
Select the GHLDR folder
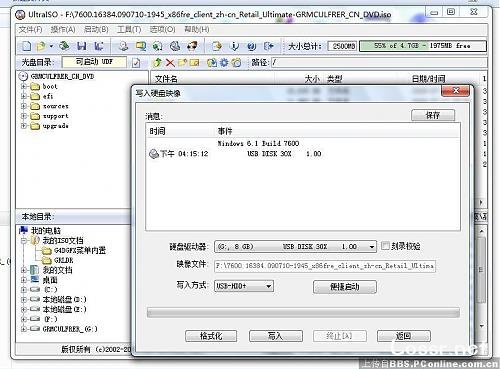pos(63,260)
